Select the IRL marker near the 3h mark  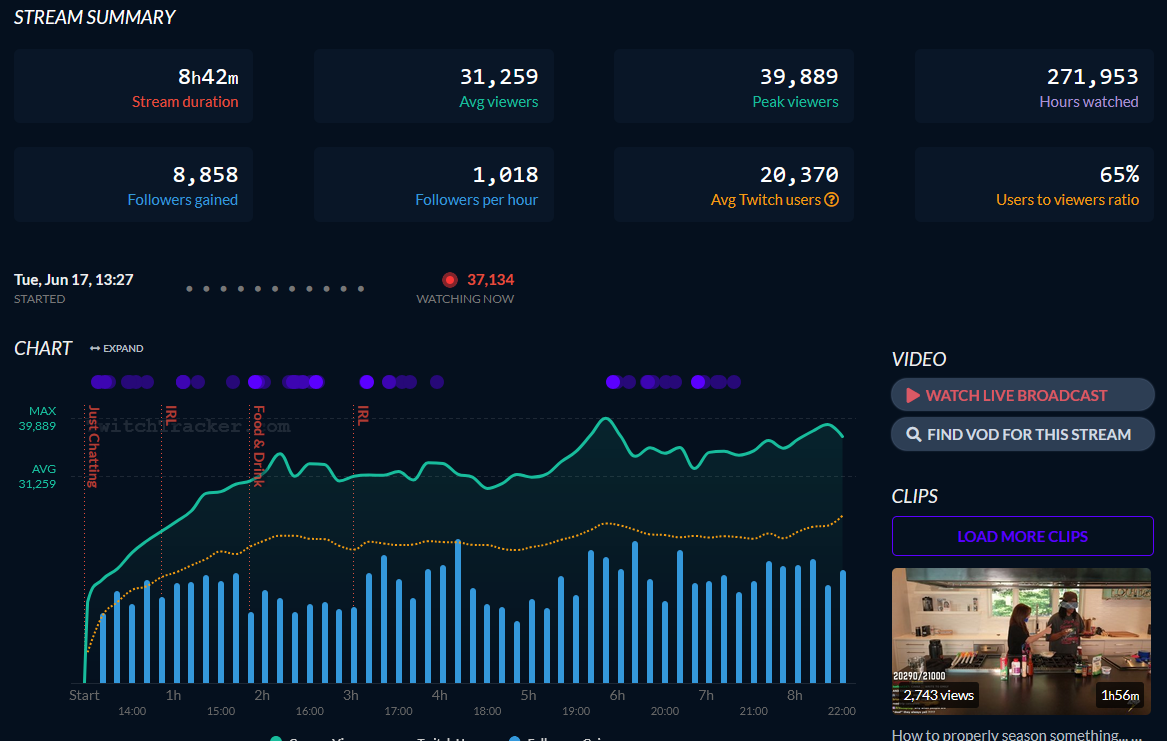pyautogui.click(x=362, y=416)
